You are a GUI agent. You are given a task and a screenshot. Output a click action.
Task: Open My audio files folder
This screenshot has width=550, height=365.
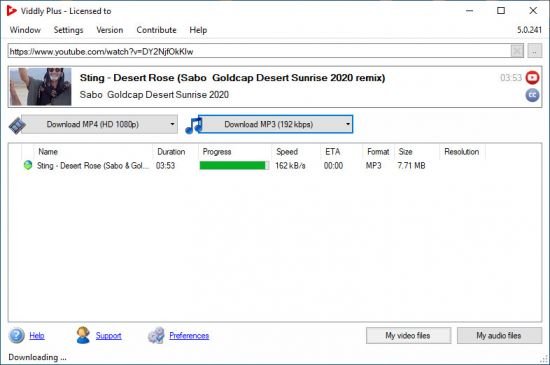[499, 336]
